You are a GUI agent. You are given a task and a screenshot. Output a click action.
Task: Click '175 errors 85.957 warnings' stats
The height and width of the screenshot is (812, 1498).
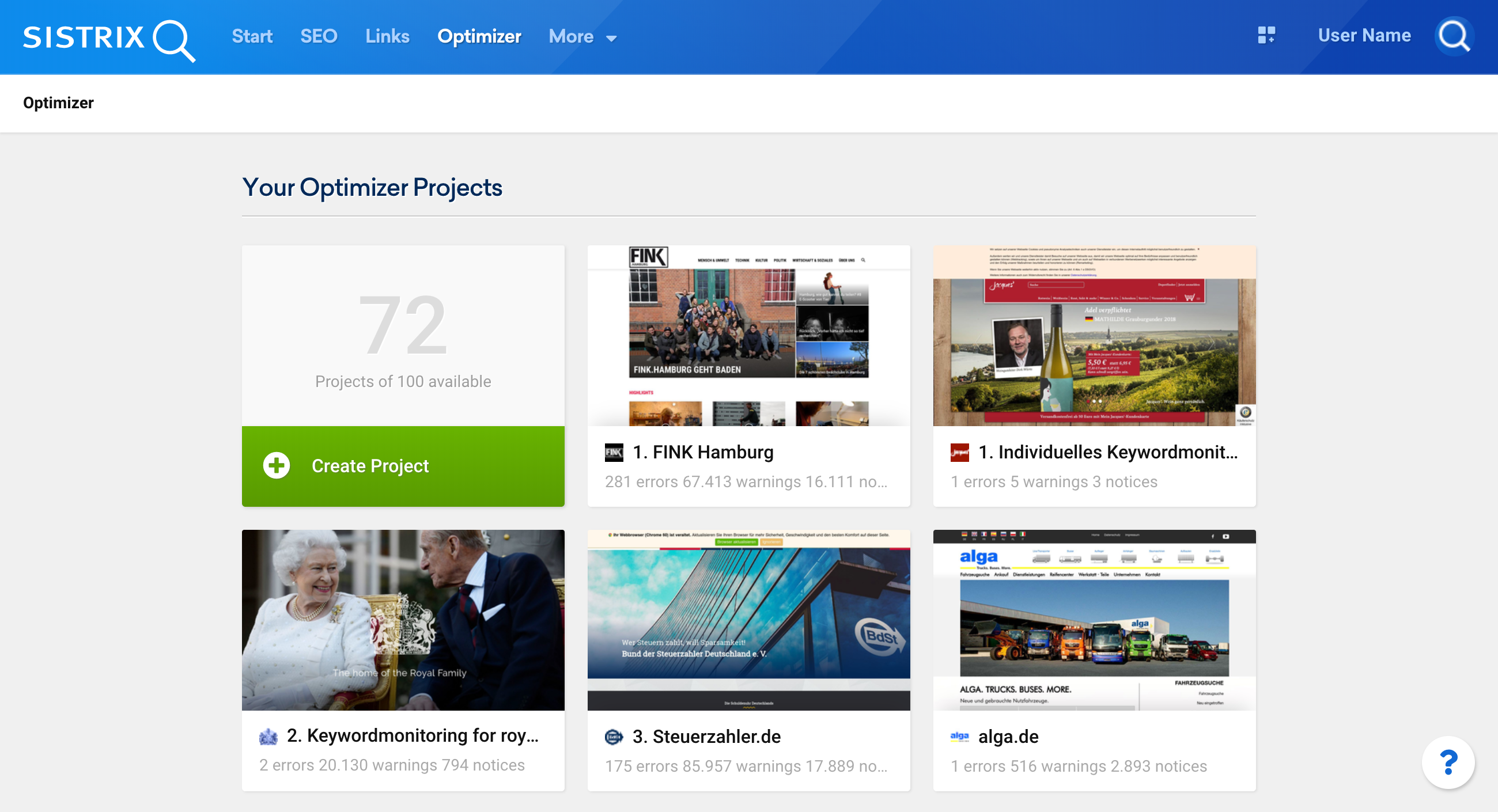(746, 766)
